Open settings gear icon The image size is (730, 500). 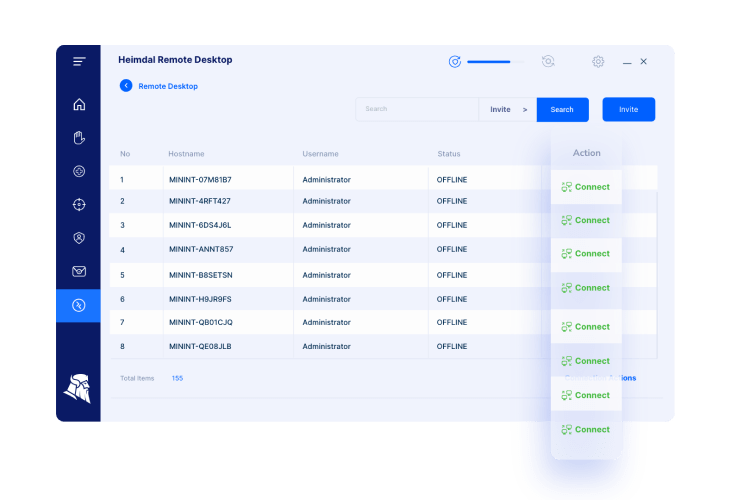coord(598,61)
